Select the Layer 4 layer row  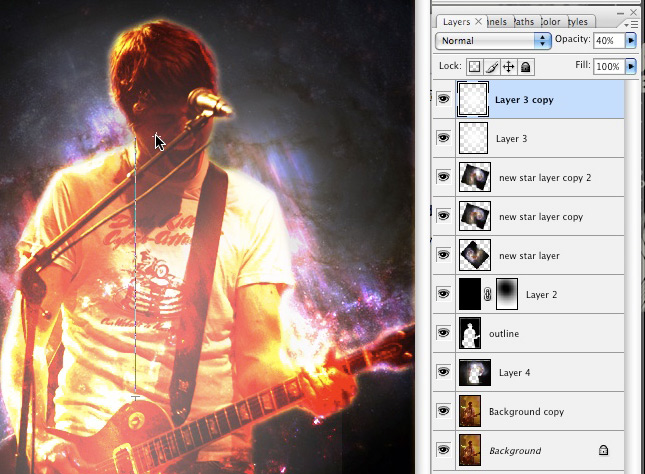[540, 372]
